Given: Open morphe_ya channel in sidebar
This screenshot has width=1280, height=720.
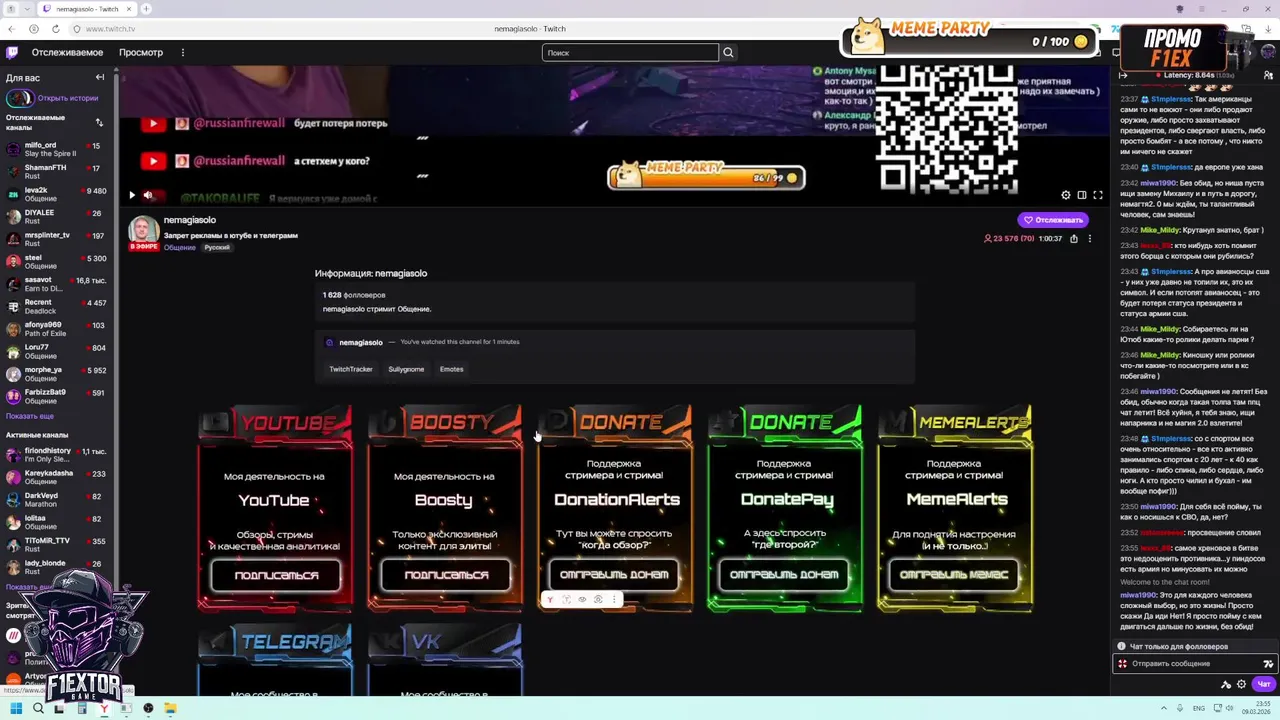Looking at the screenshot, I should 55,374.
